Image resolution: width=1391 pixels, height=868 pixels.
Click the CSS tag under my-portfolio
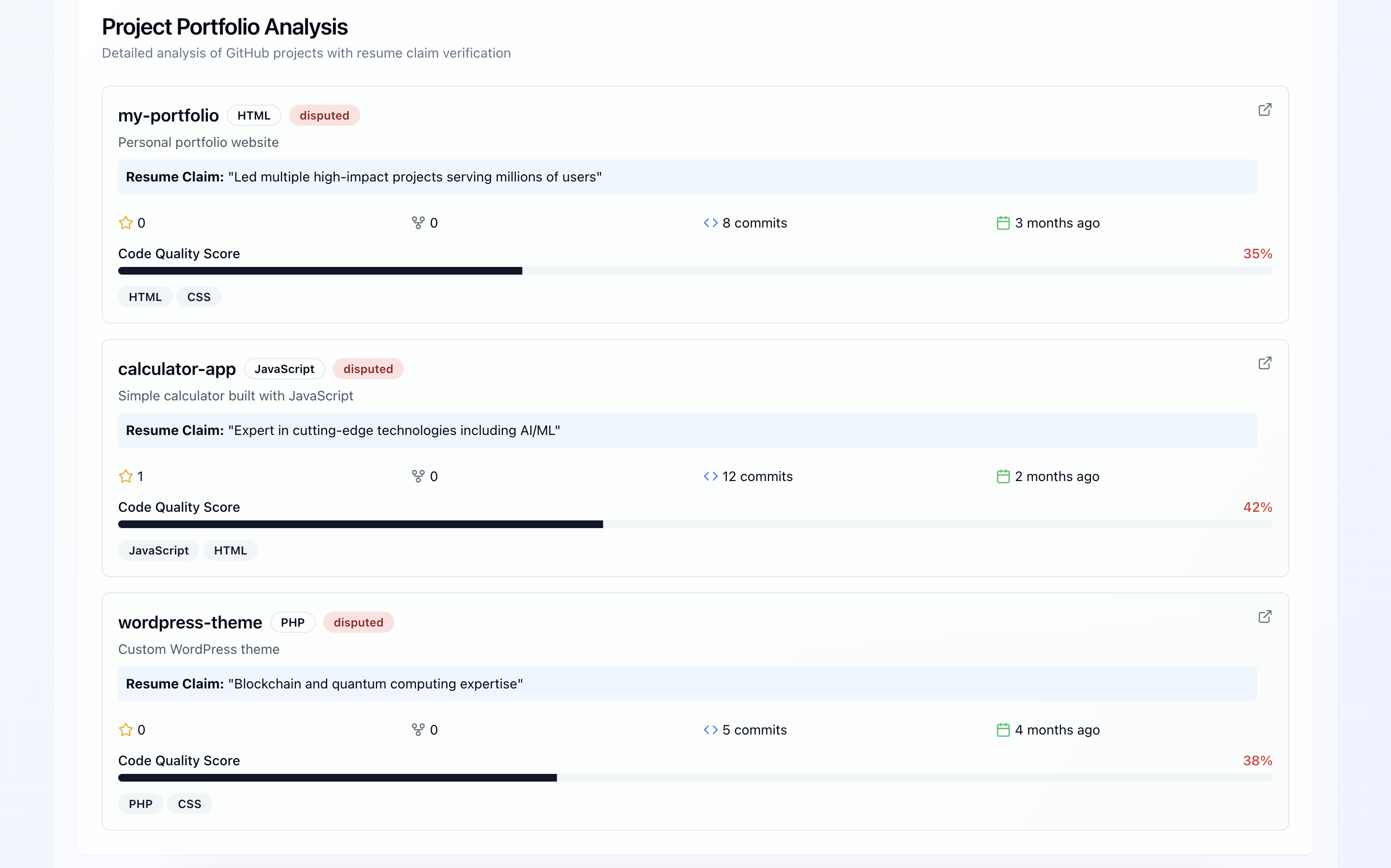(199, 297)
